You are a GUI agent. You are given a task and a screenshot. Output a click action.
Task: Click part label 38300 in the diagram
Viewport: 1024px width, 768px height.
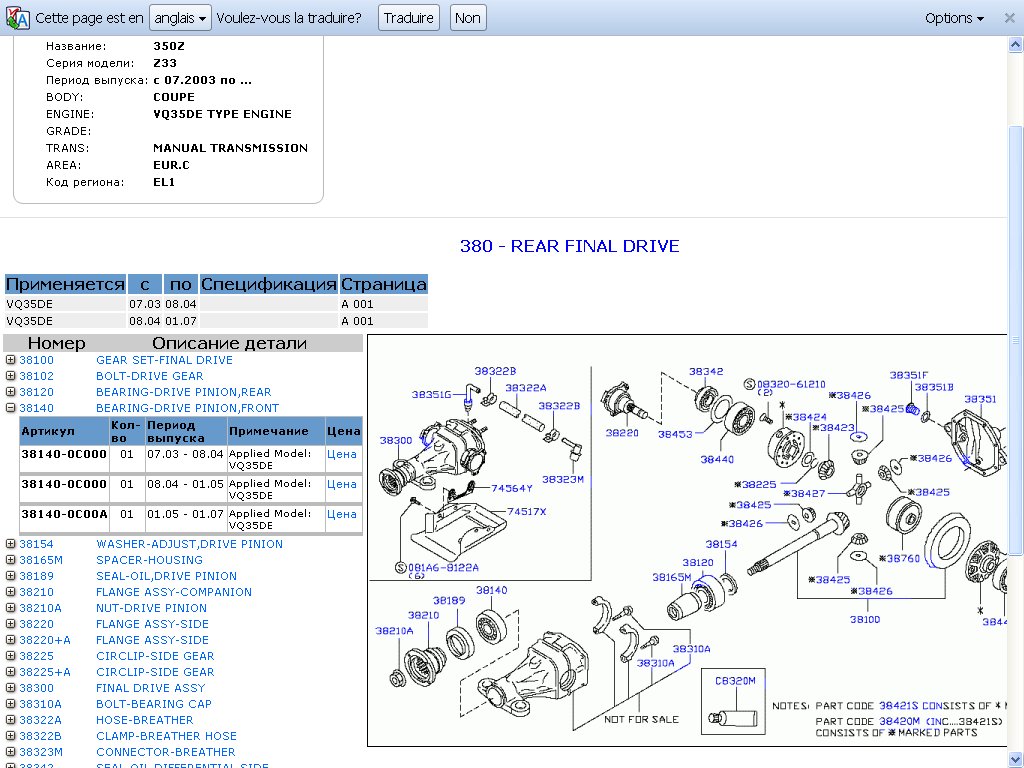pos(395,440)
